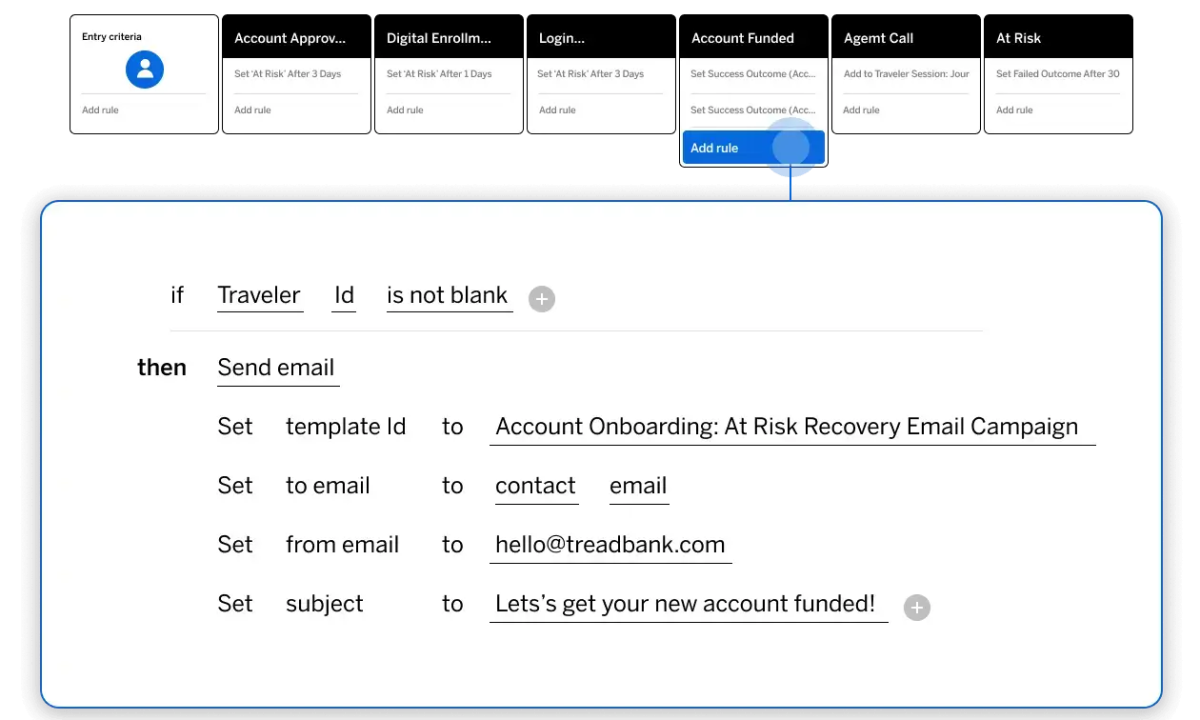Select the Agemt Call stage header
The image size is (1200, 720).
pyautogui.click(x=906, y=38)
